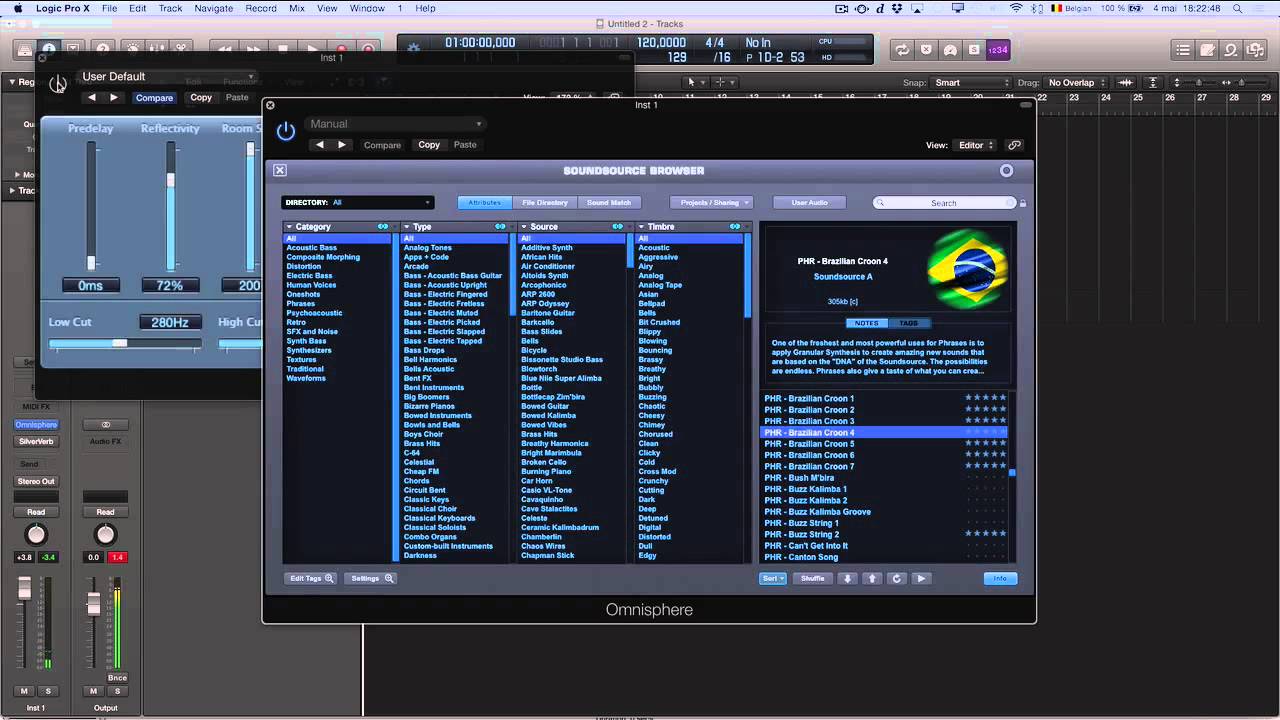Switch to Attributes tab
The height and width of the screenshot is (720, 1280).
click(485, 203)
